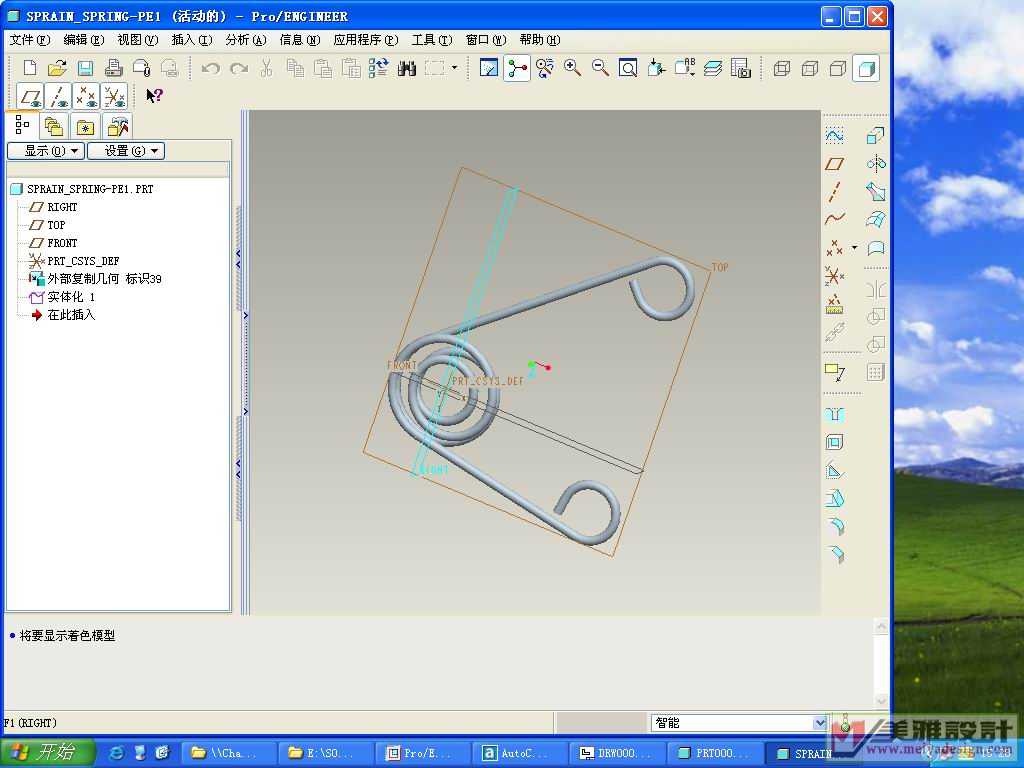
Task: Toggle coordinate systems display
Action: click(x=114, y=97)
